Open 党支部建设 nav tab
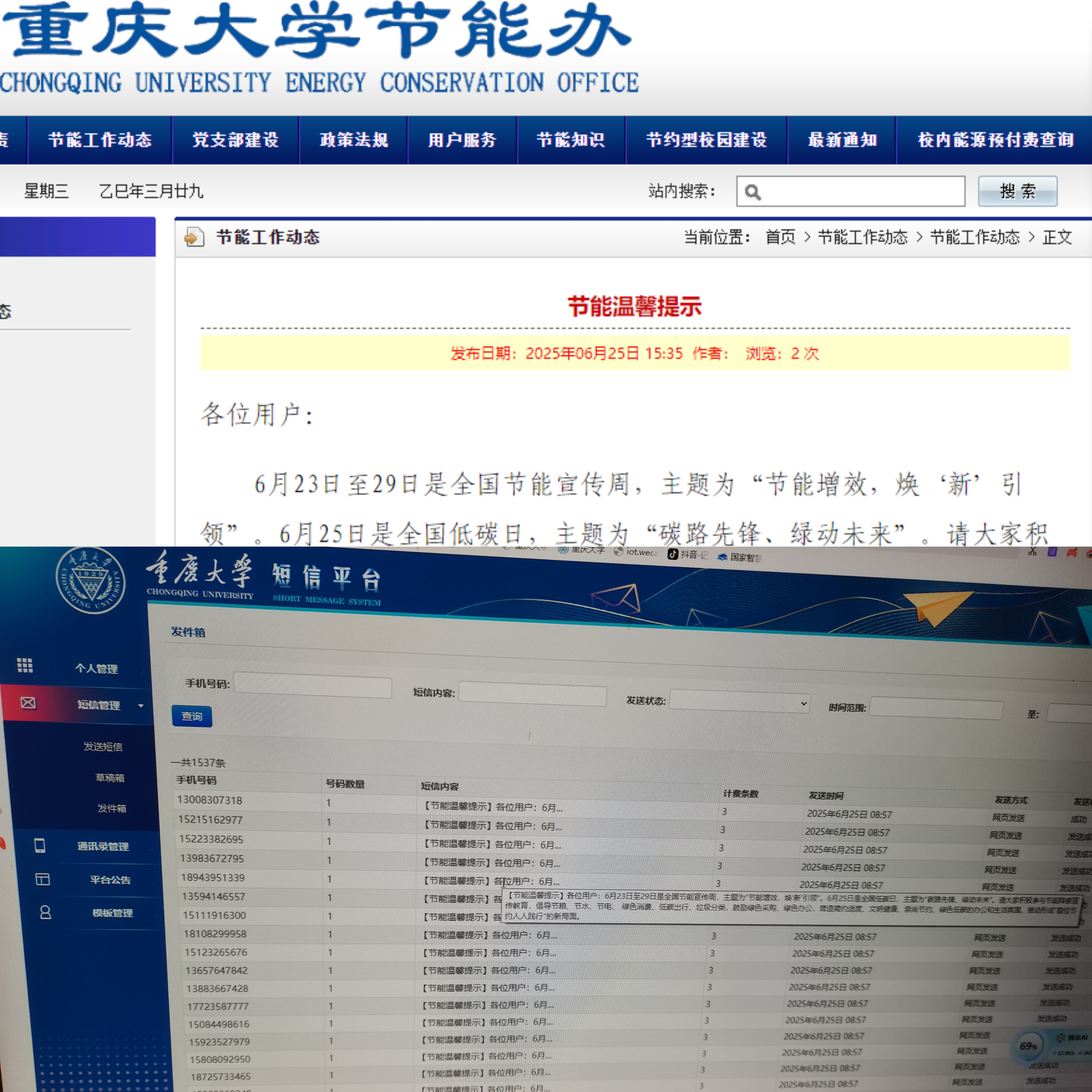 235,140
